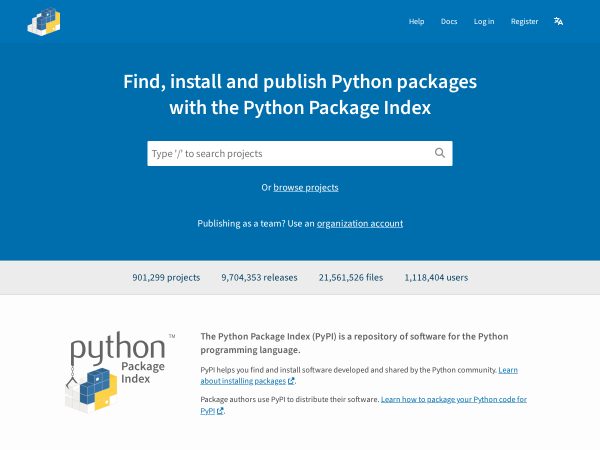Click the magnifying glass search button

tap(440, 153)
